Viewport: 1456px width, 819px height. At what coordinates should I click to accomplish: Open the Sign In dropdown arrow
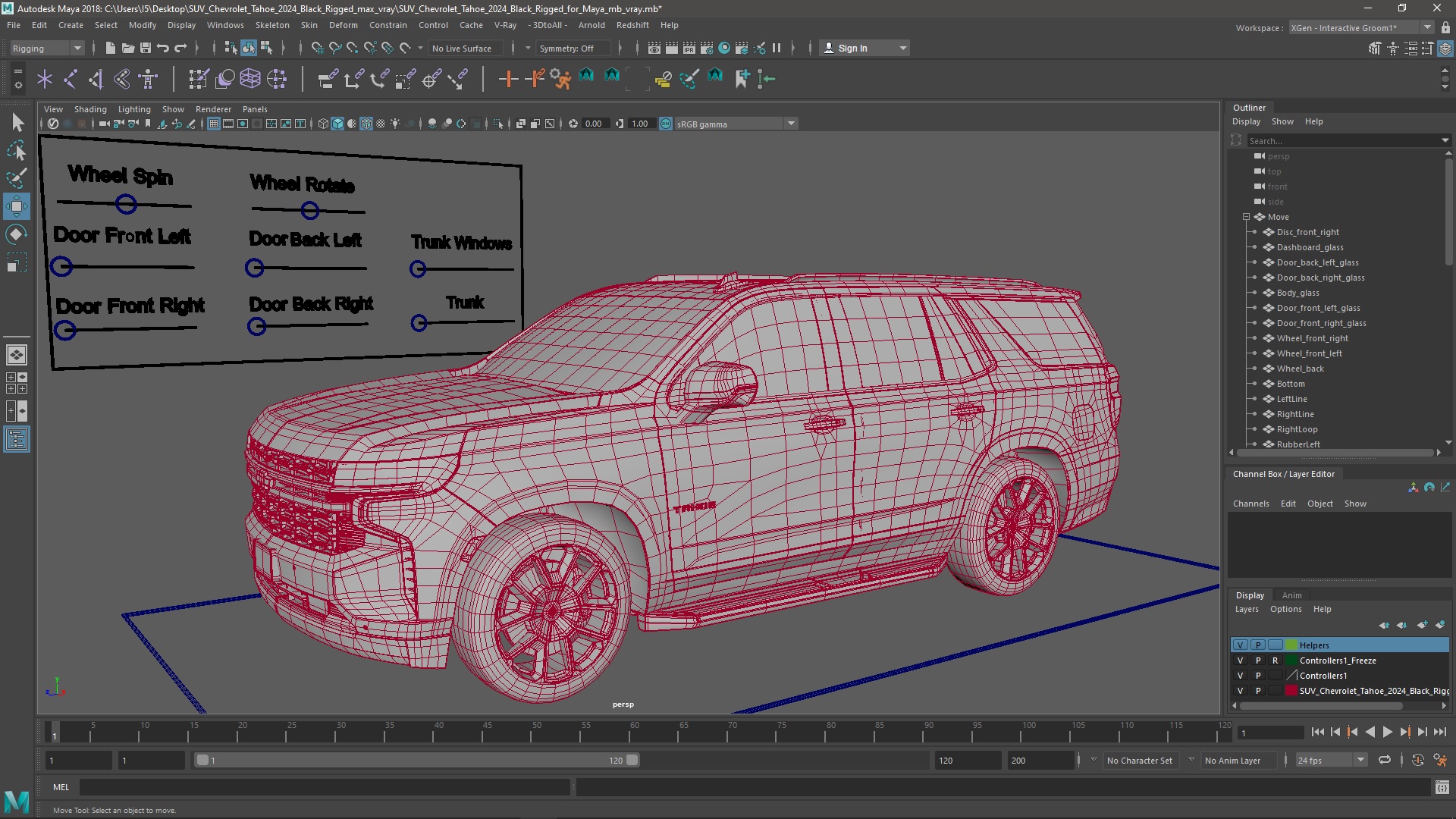(x=902, y=48)
